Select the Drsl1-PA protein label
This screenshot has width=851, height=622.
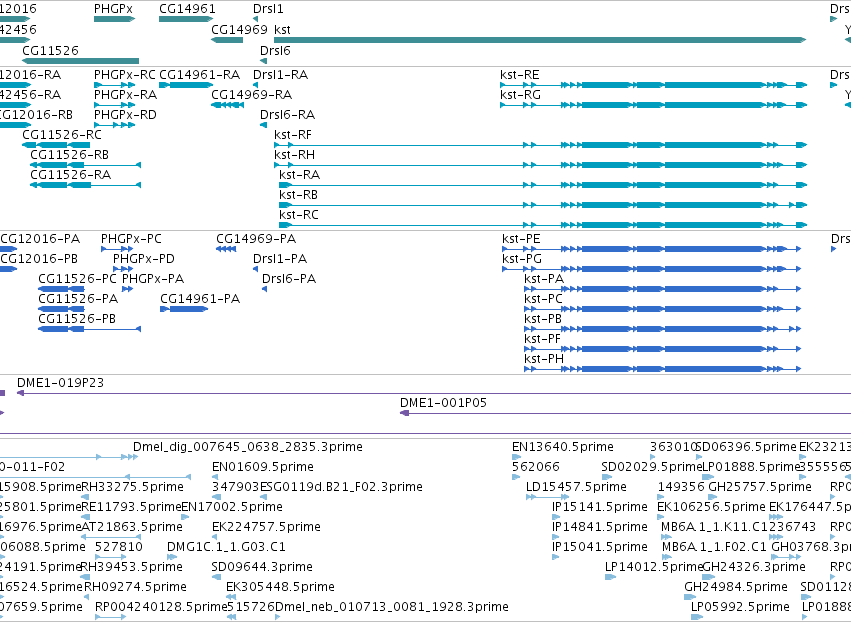coord(280,259)
